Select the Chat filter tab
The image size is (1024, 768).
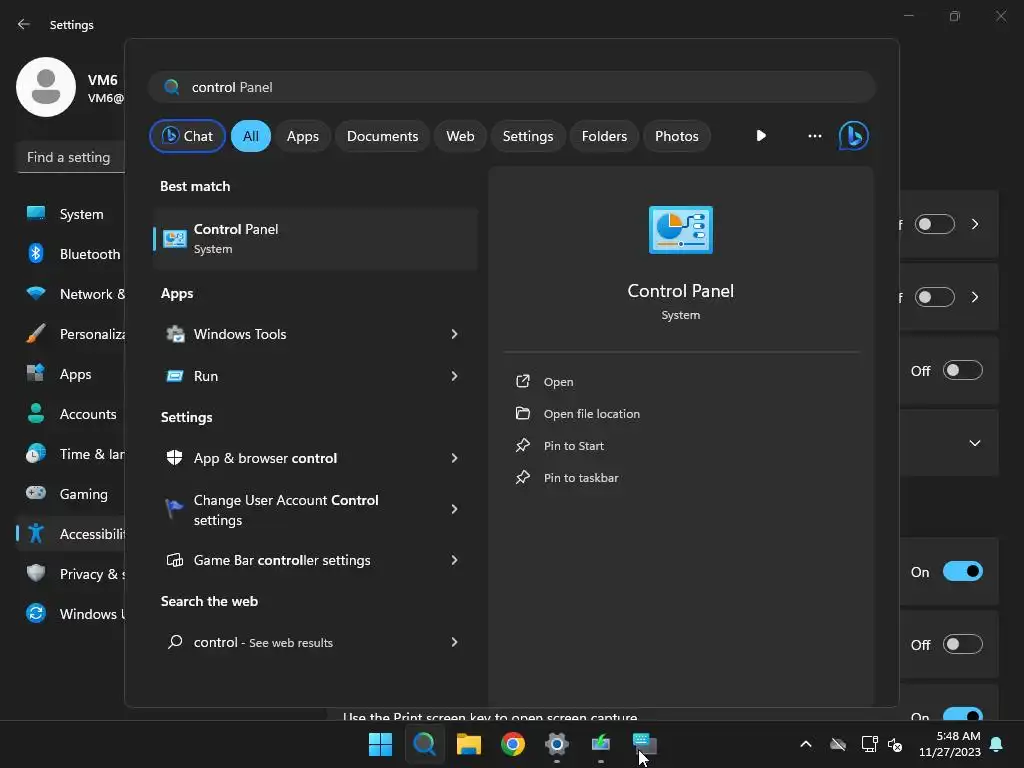pyautogui.click(x=187, y=136)
